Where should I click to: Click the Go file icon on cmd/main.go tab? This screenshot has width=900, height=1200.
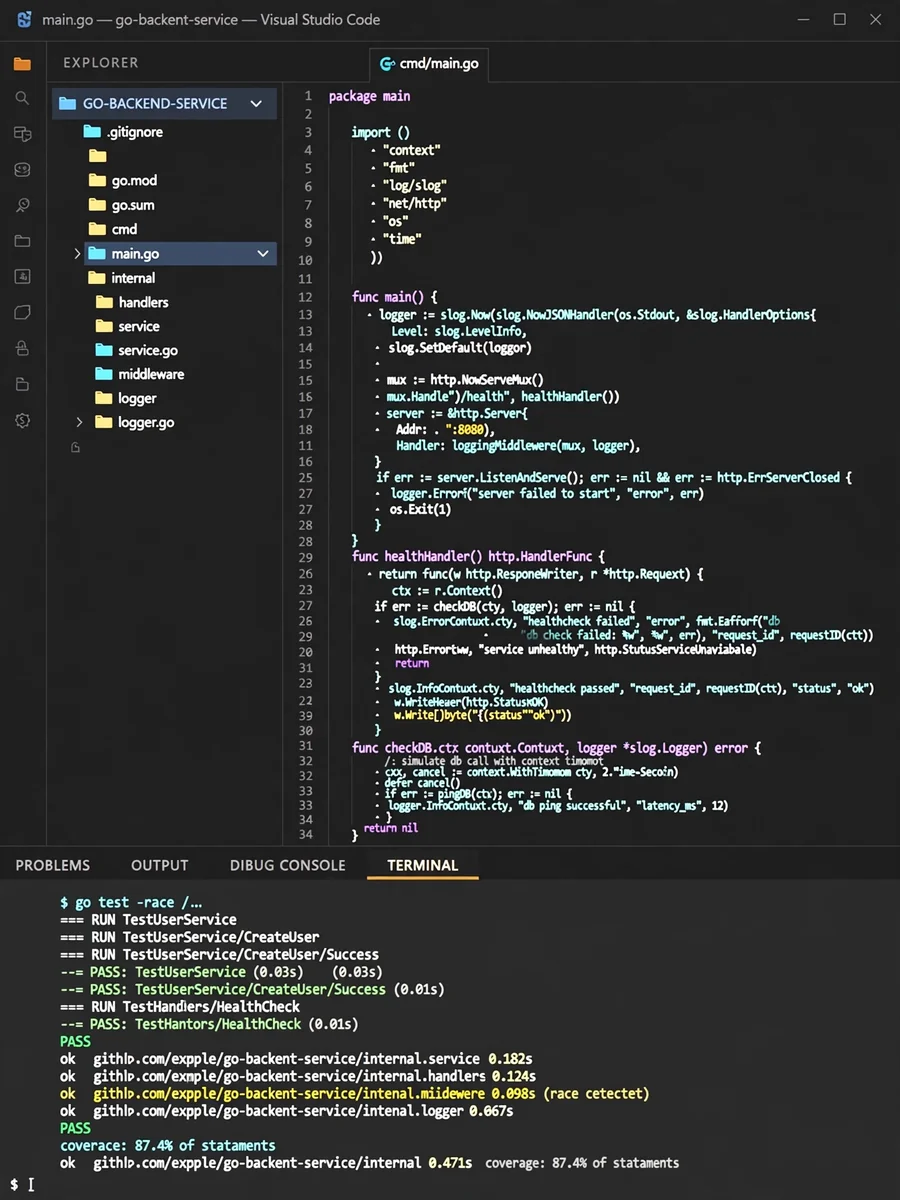coord(387,64)
